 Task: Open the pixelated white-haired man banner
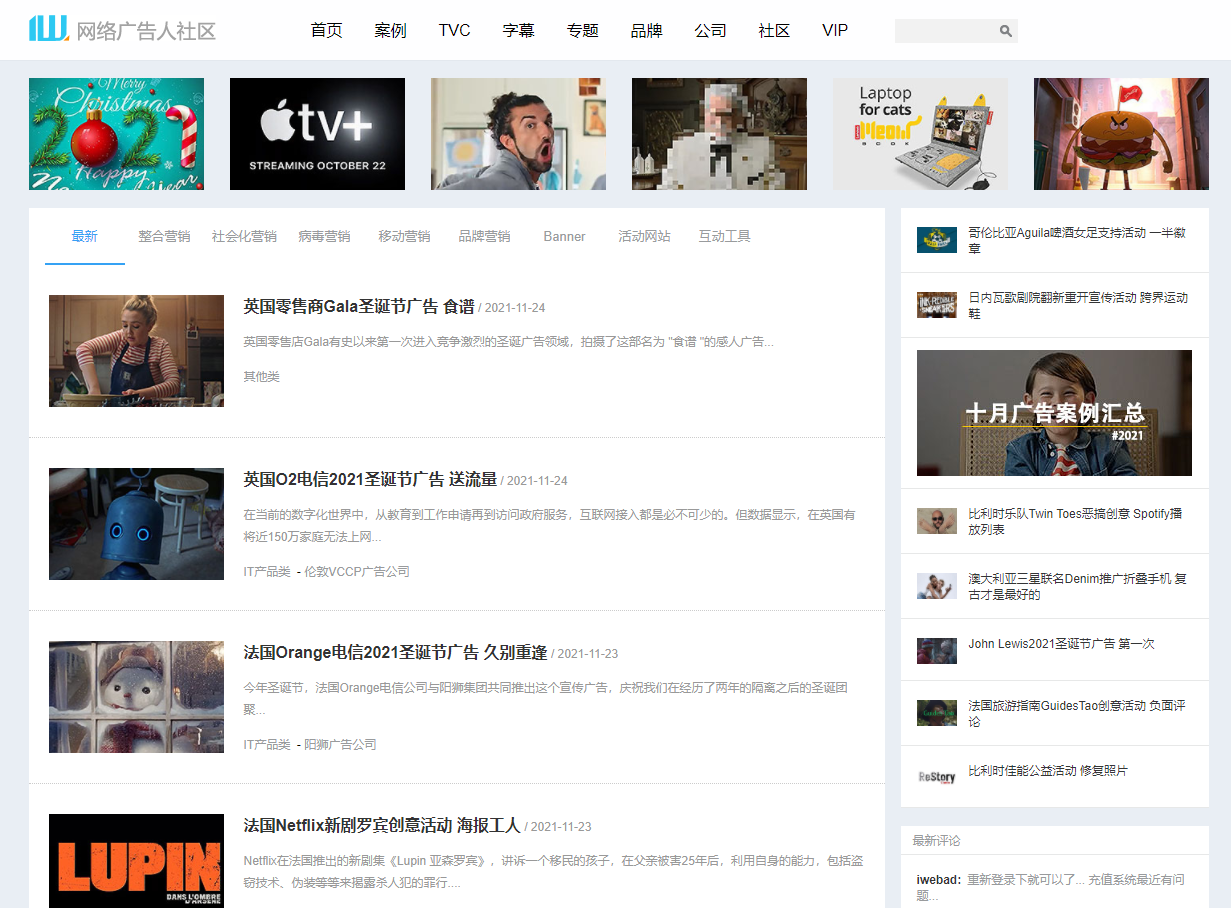point(719,134)
